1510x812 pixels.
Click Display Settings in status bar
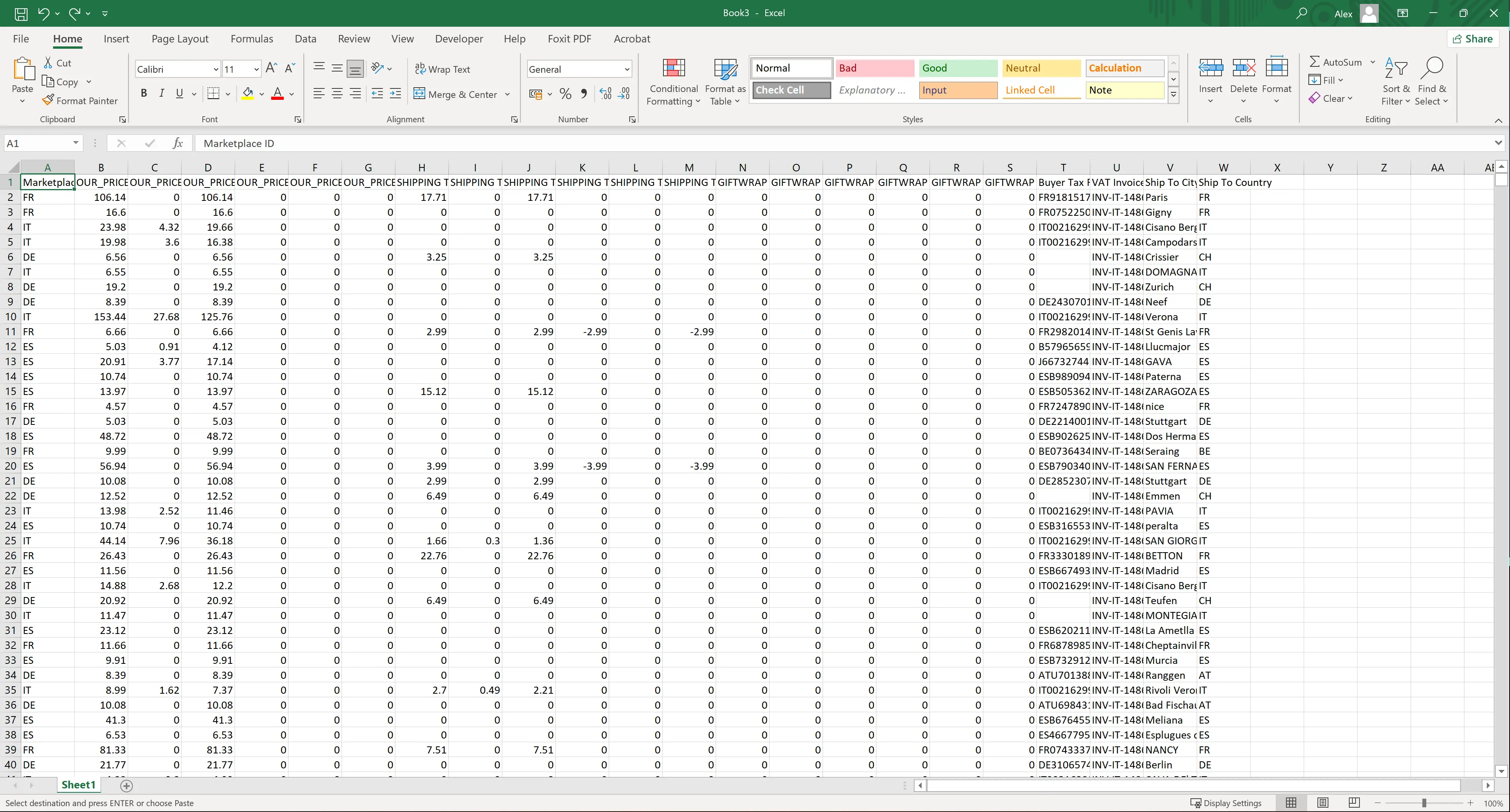1226,803
